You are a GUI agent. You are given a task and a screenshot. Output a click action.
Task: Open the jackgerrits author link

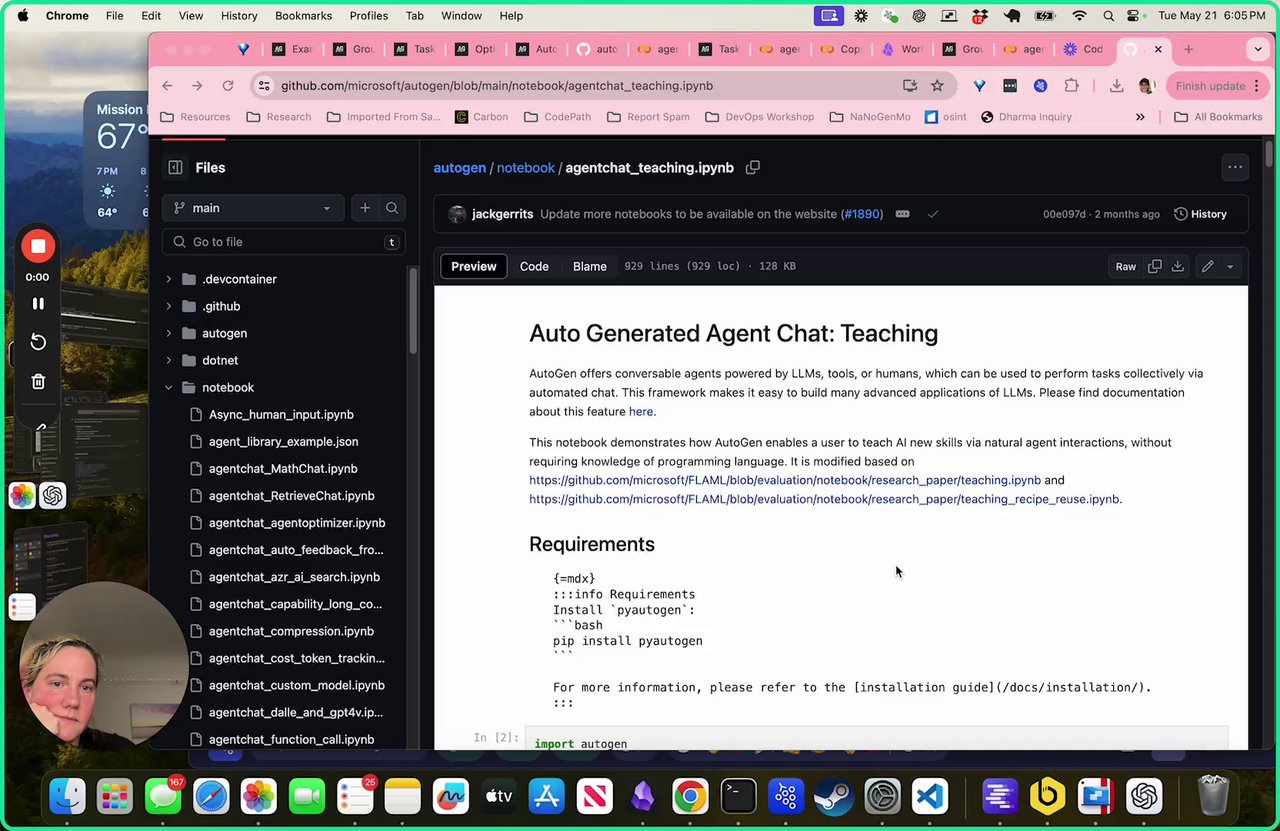coord(502,214)
